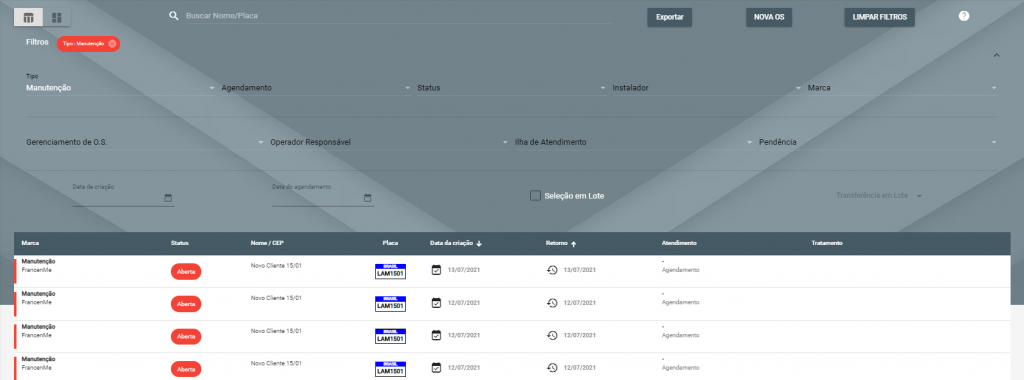Open Ilha de Atendimento dropdown

tap(634, 142)
